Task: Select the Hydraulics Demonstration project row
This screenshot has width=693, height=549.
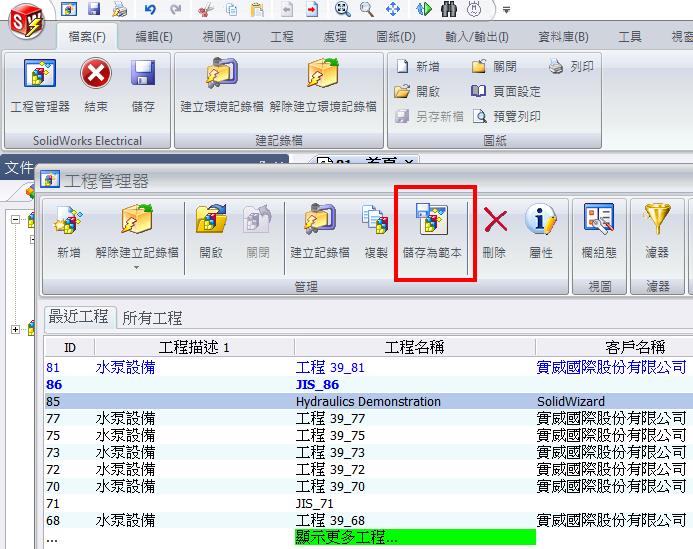Action: 368,401
